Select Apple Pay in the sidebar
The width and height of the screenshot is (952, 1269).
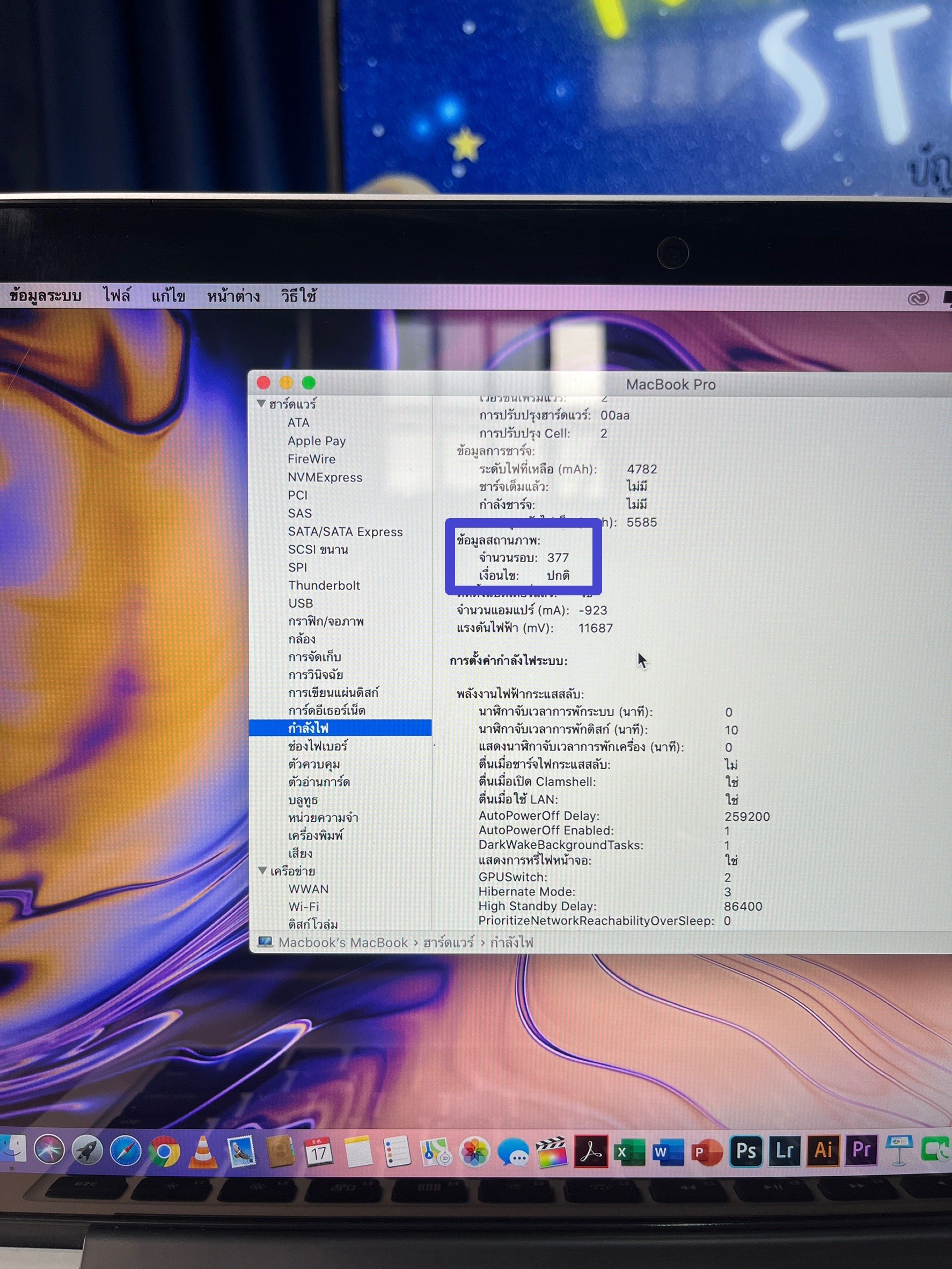tap(317, 441)
